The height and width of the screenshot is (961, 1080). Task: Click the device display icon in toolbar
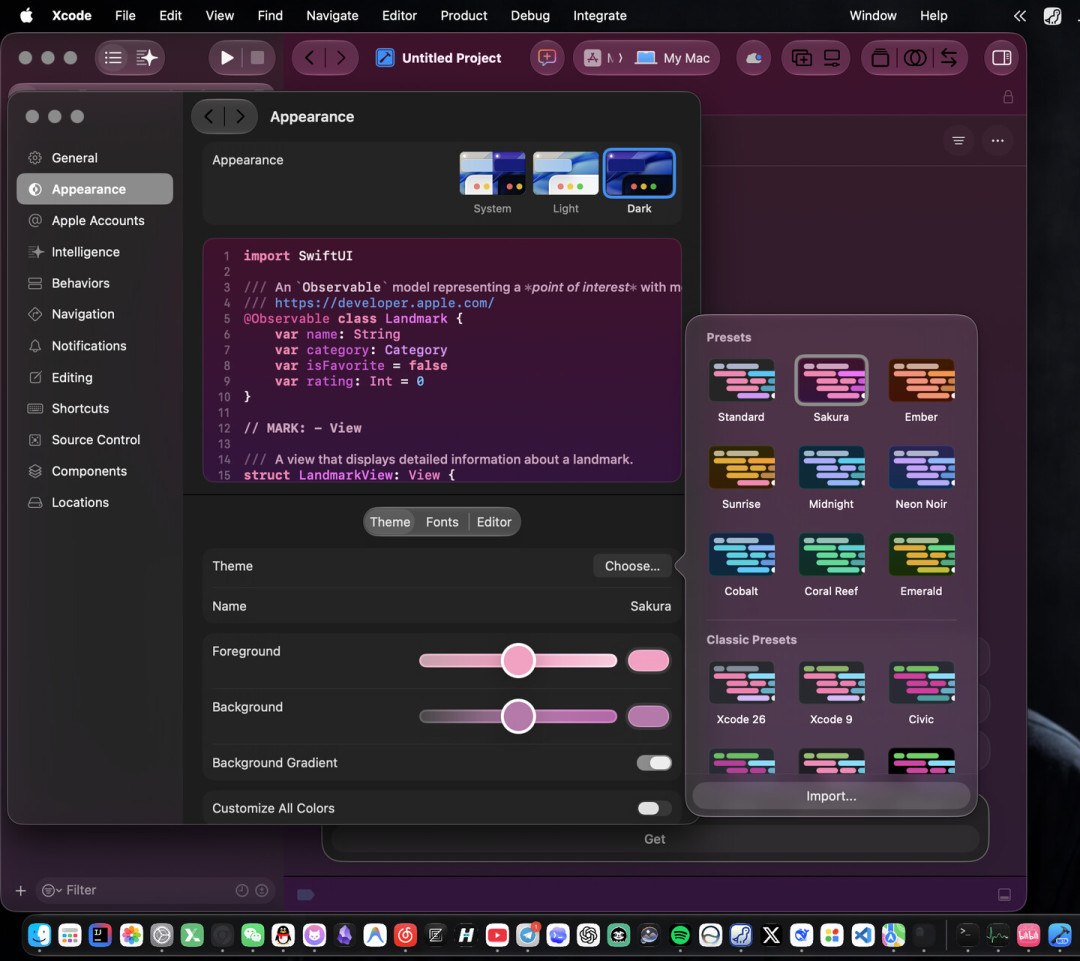coord(832,58)
